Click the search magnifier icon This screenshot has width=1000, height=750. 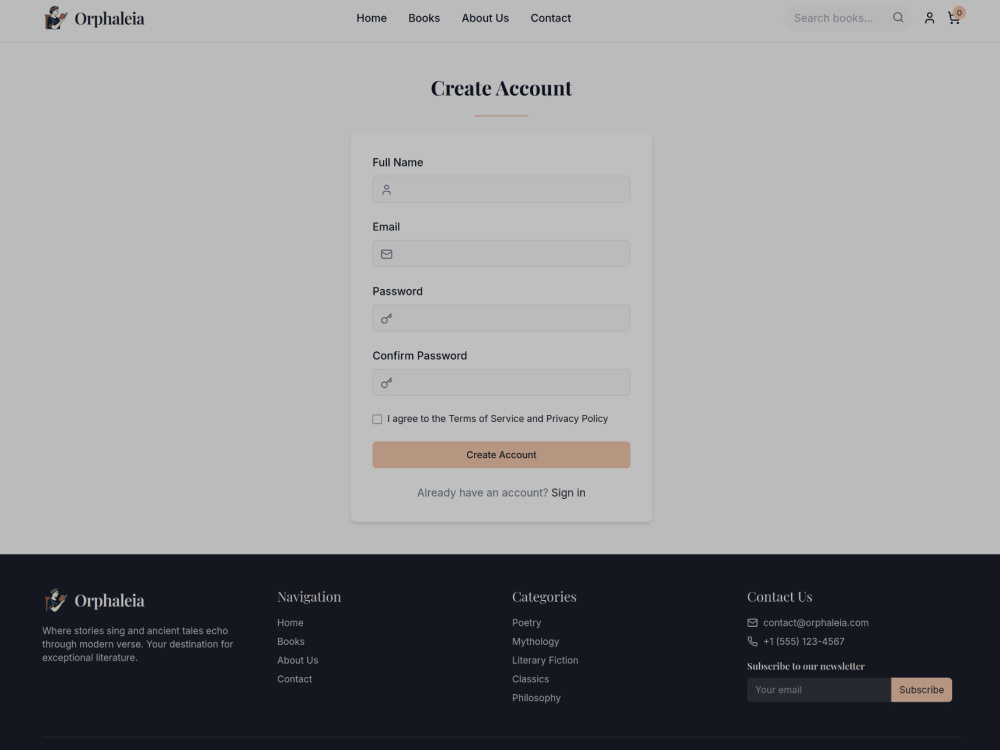[x=898, y=18]
